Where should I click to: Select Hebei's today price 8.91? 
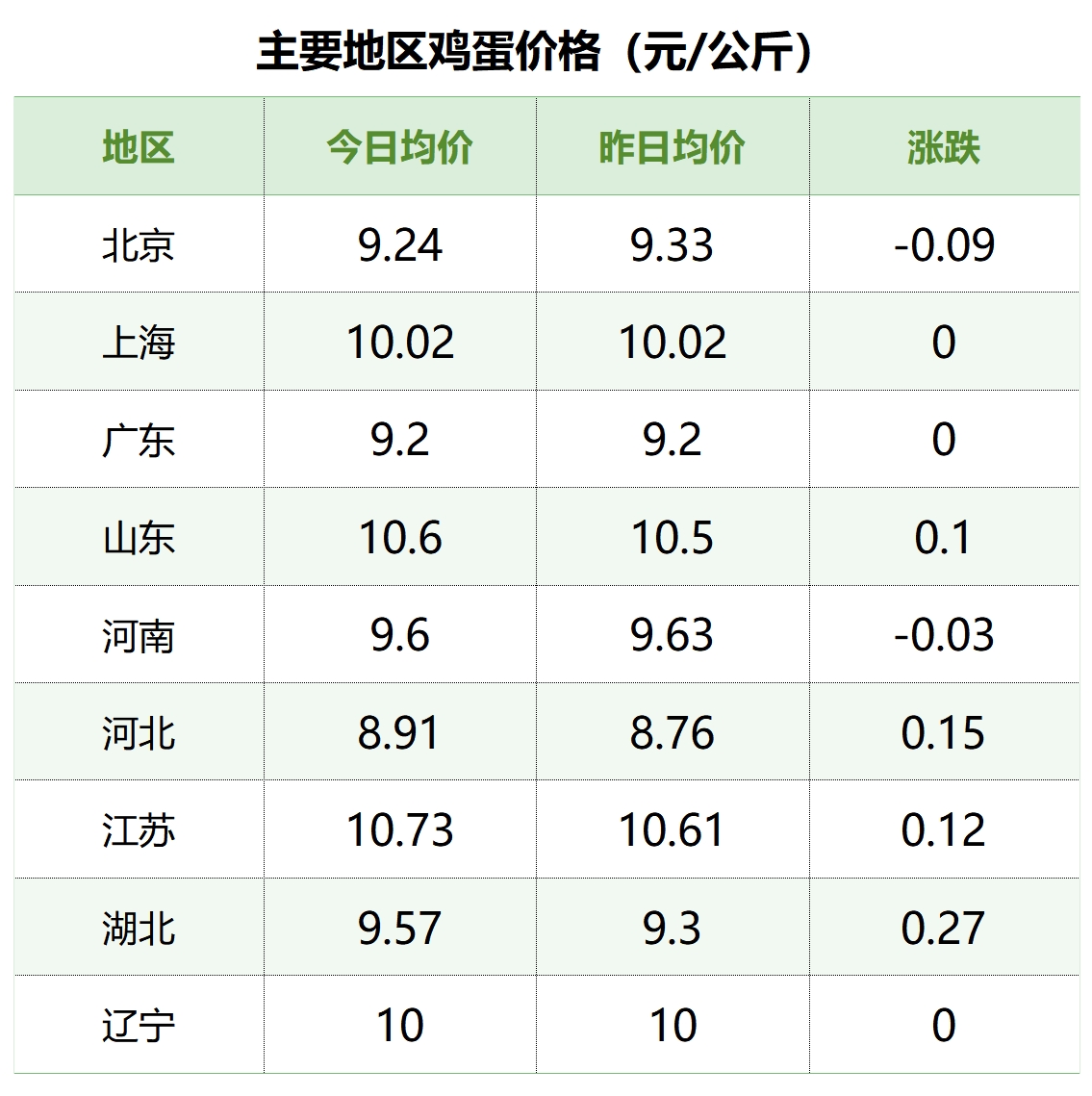(398, 732)
